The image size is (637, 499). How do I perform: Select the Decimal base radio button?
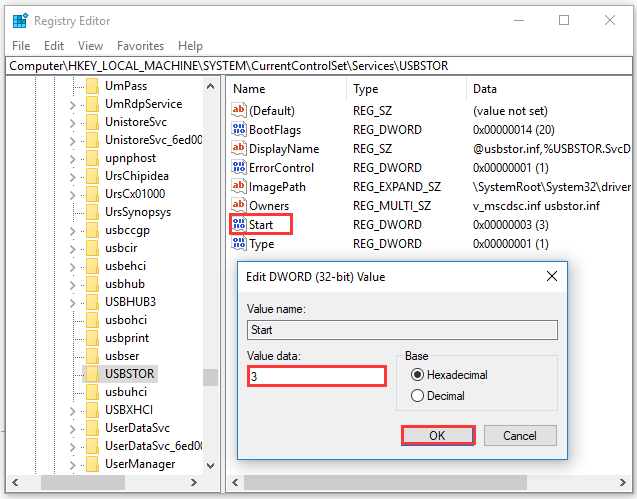(417, 396)
